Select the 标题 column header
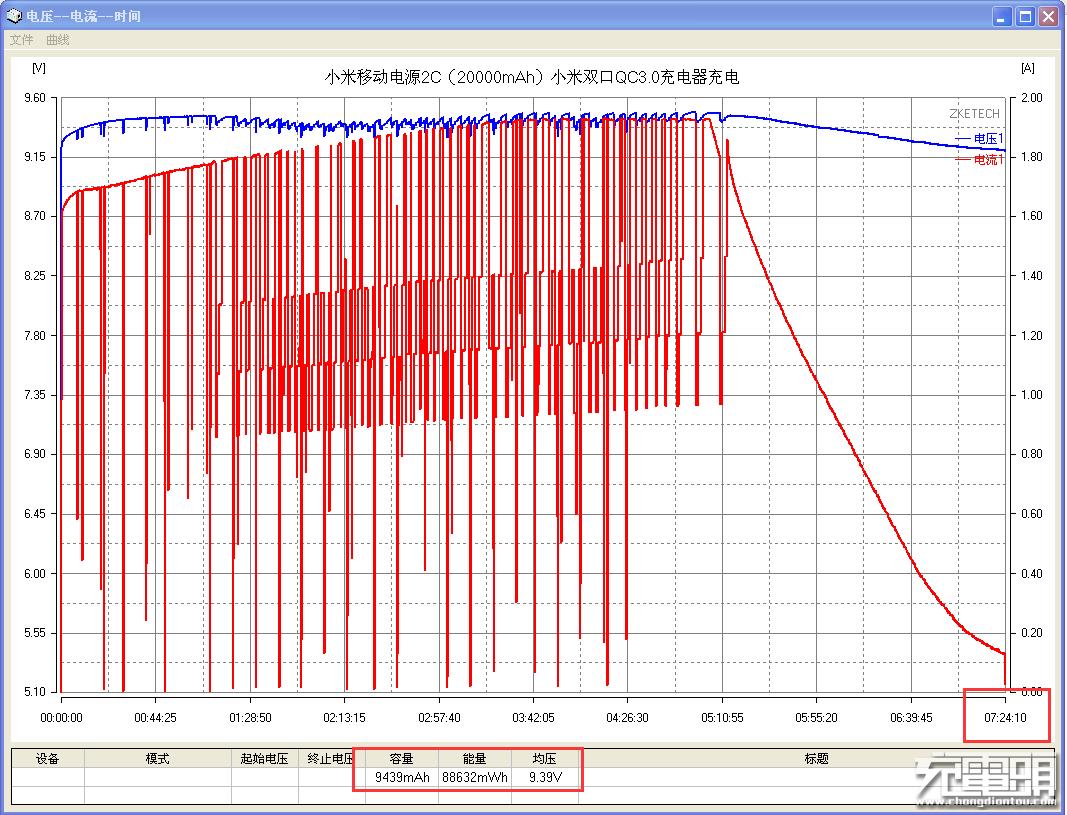Image resolution: width=1067 pixels, height=815 pixels. 816,759
